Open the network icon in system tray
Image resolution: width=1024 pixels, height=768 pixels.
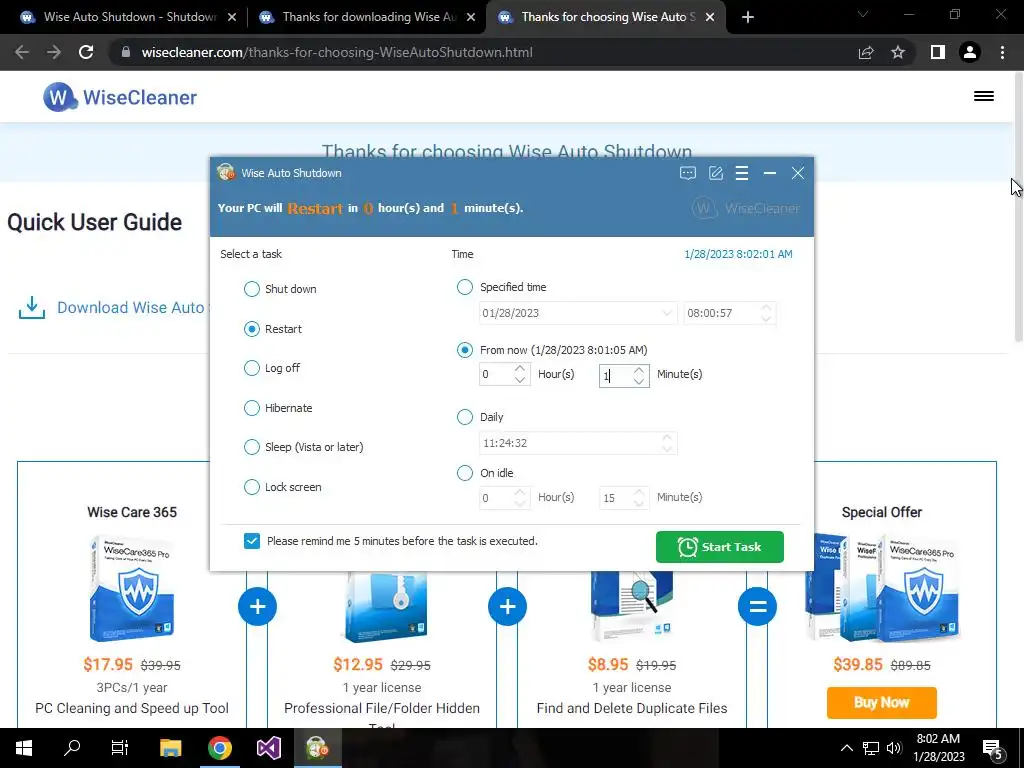(x=871, y=748)
